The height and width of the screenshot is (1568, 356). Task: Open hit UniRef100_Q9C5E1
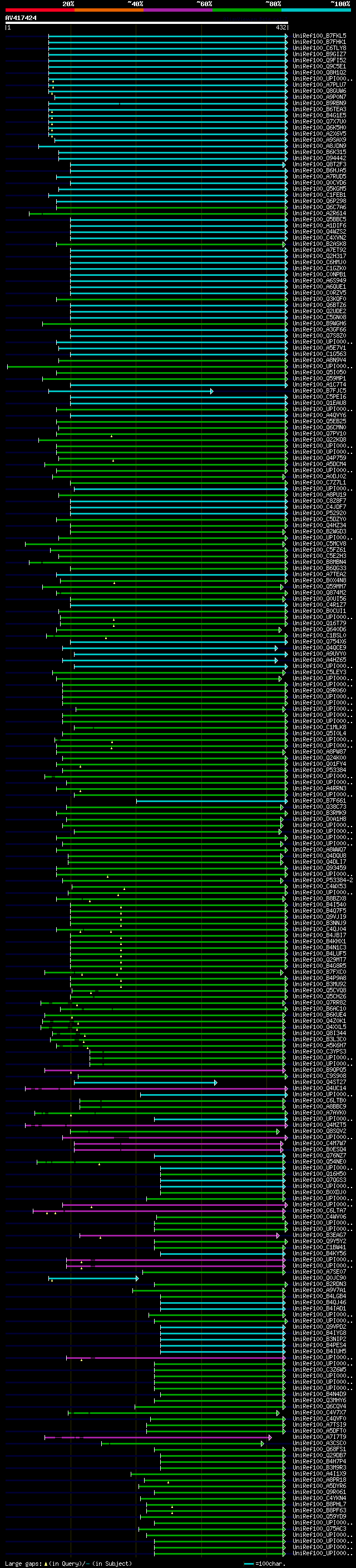[x=319, y=66]
